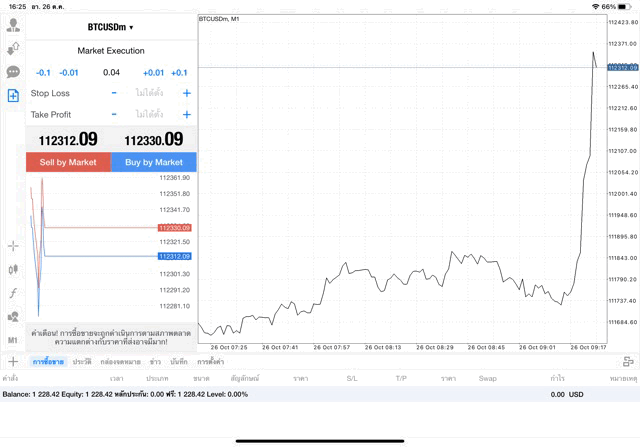Tap the new order document icon
This screenshot has width=640, height=447.
[x=13, y=95]
